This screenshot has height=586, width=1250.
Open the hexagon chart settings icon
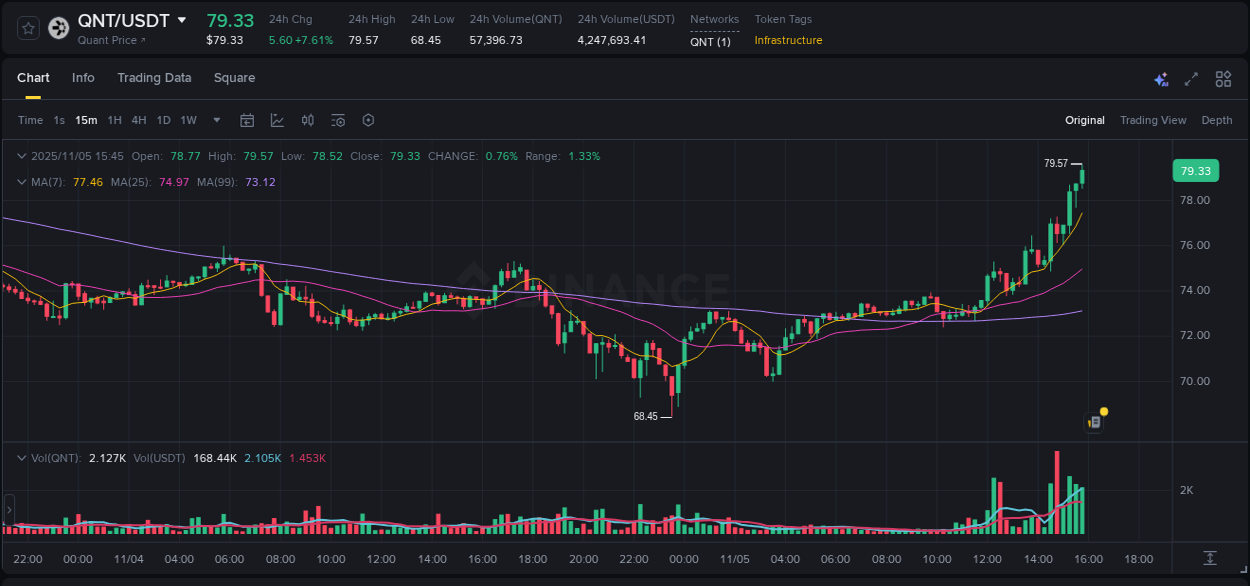[x=368, y=120]
